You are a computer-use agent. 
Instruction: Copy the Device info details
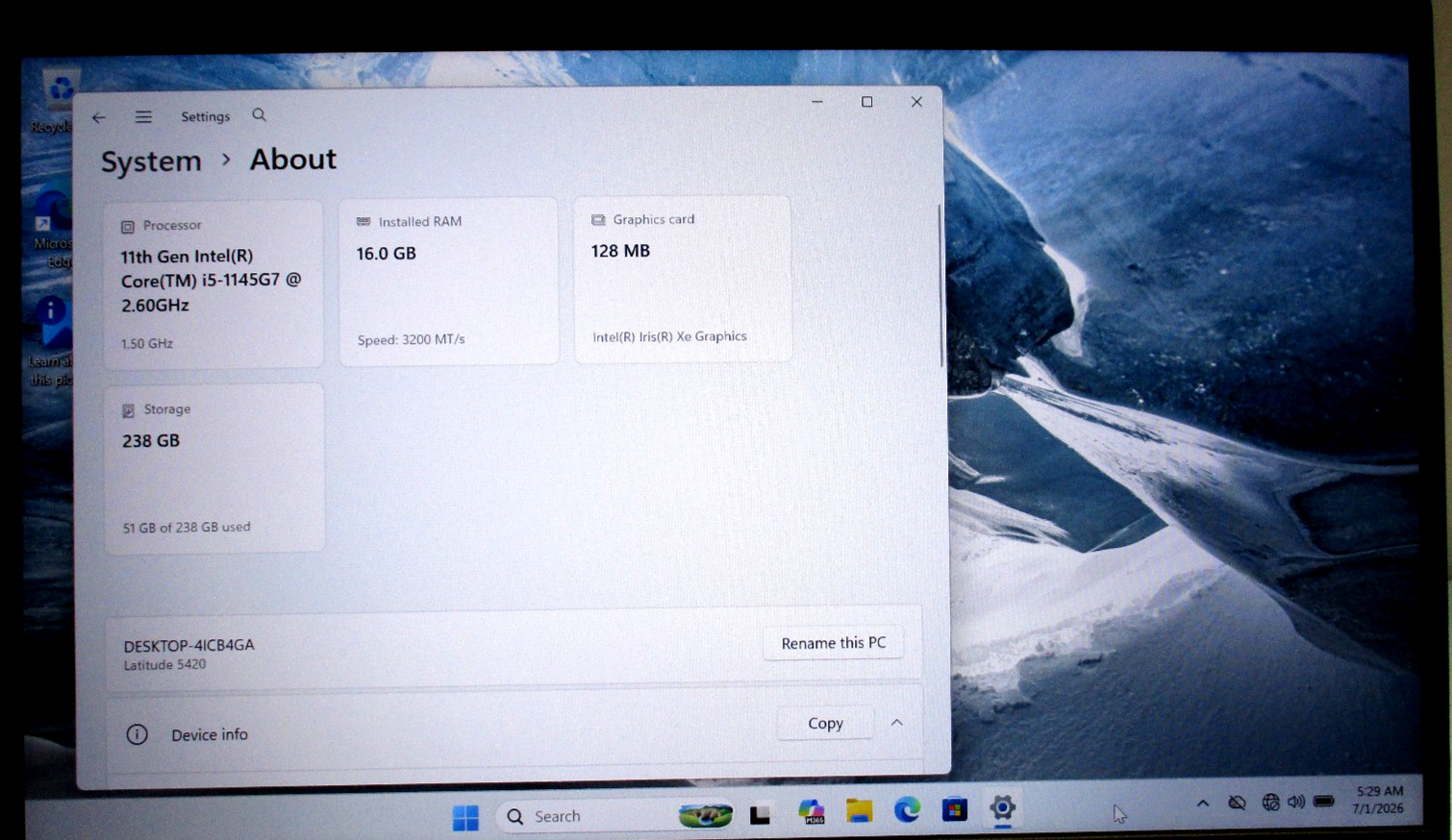[x=825, y=723]
